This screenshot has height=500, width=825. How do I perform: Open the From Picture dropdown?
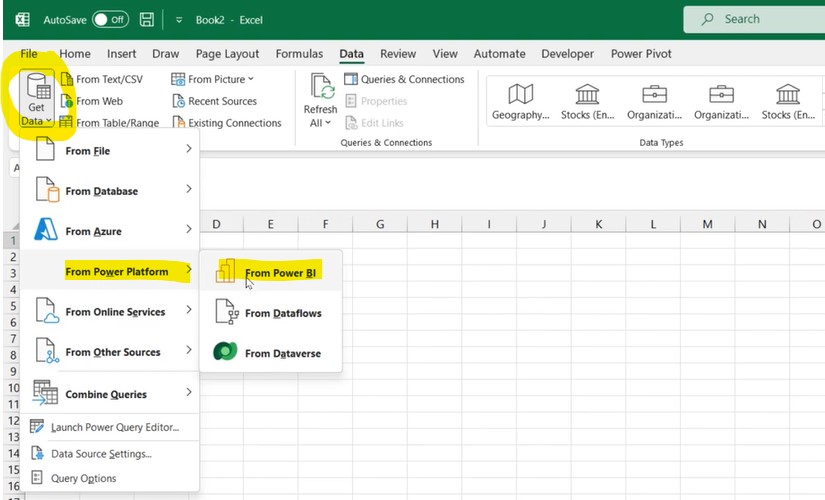pyautogui.click(x=212, y=79)
